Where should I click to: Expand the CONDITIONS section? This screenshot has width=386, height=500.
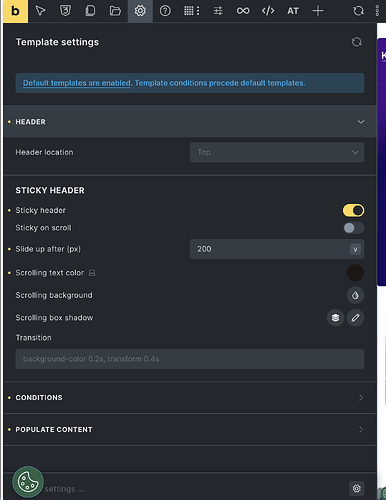(x=190, y=398)
